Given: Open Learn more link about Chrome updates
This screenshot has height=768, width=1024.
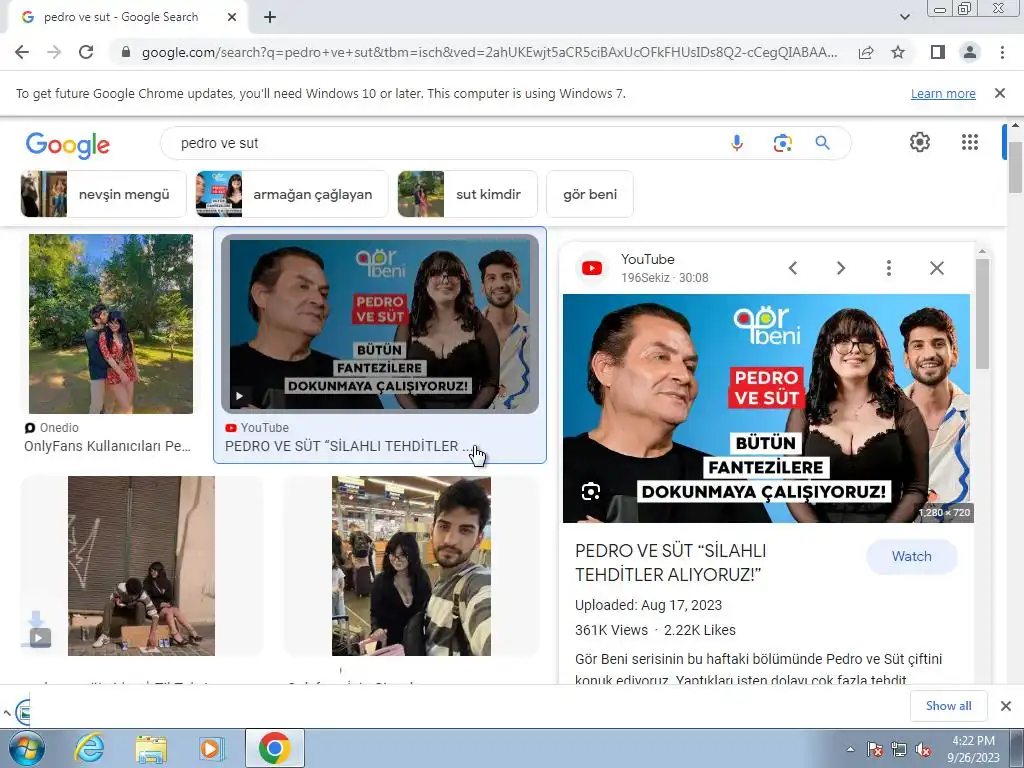Looking at the screenshot, I should click(943, 93).
